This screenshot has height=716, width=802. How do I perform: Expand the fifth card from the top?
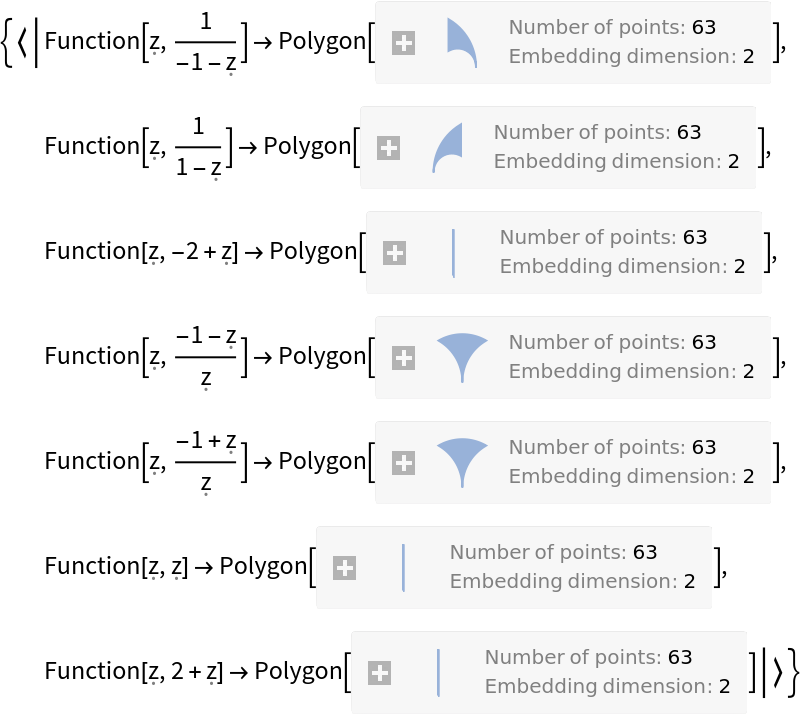(403, 463)
